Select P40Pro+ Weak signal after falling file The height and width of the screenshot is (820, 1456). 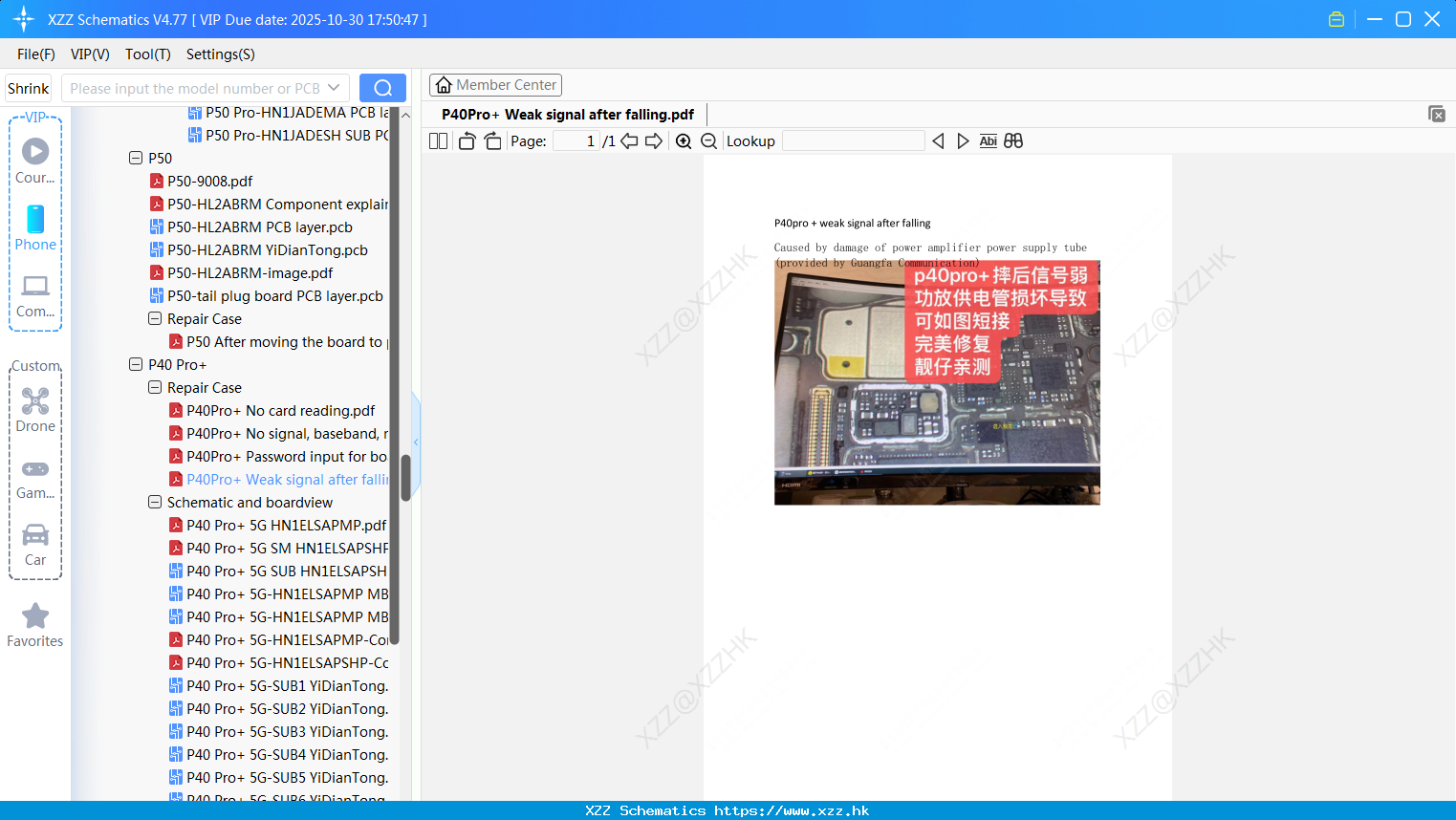click(279, 479)
